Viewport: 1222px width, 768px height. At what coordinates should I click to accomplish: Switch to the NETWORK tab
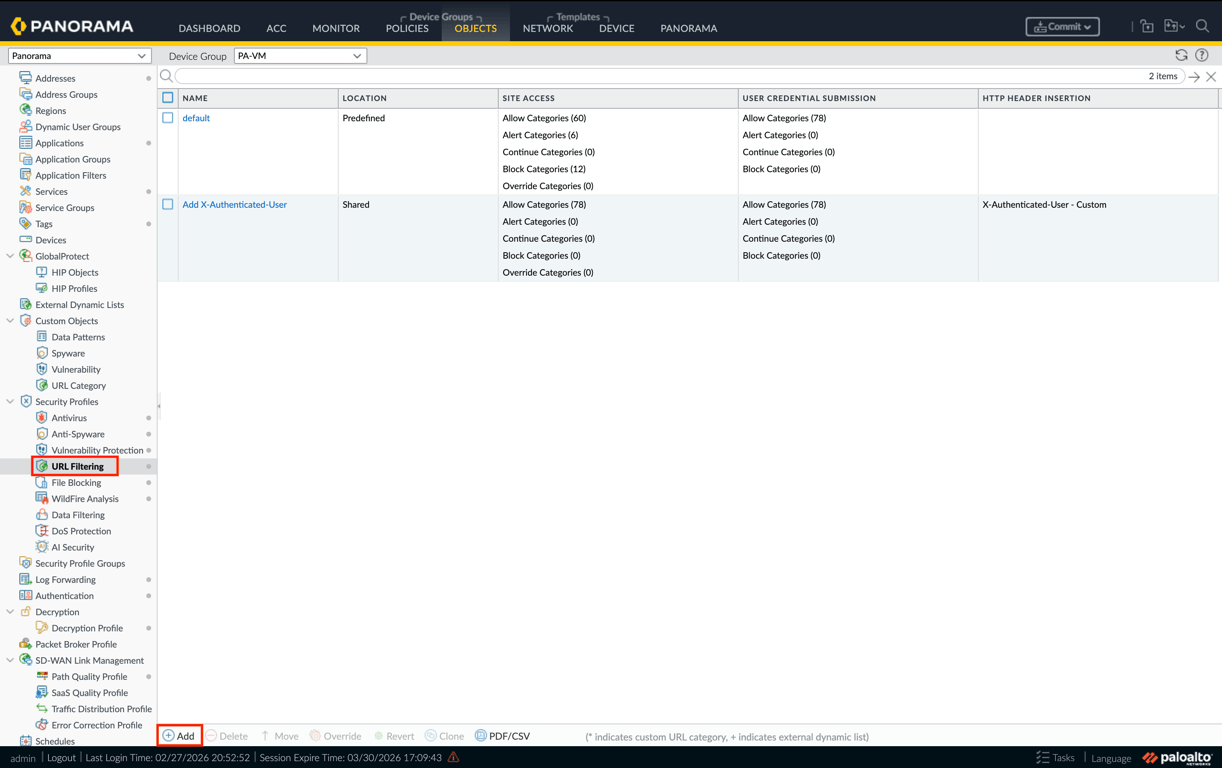548,28
